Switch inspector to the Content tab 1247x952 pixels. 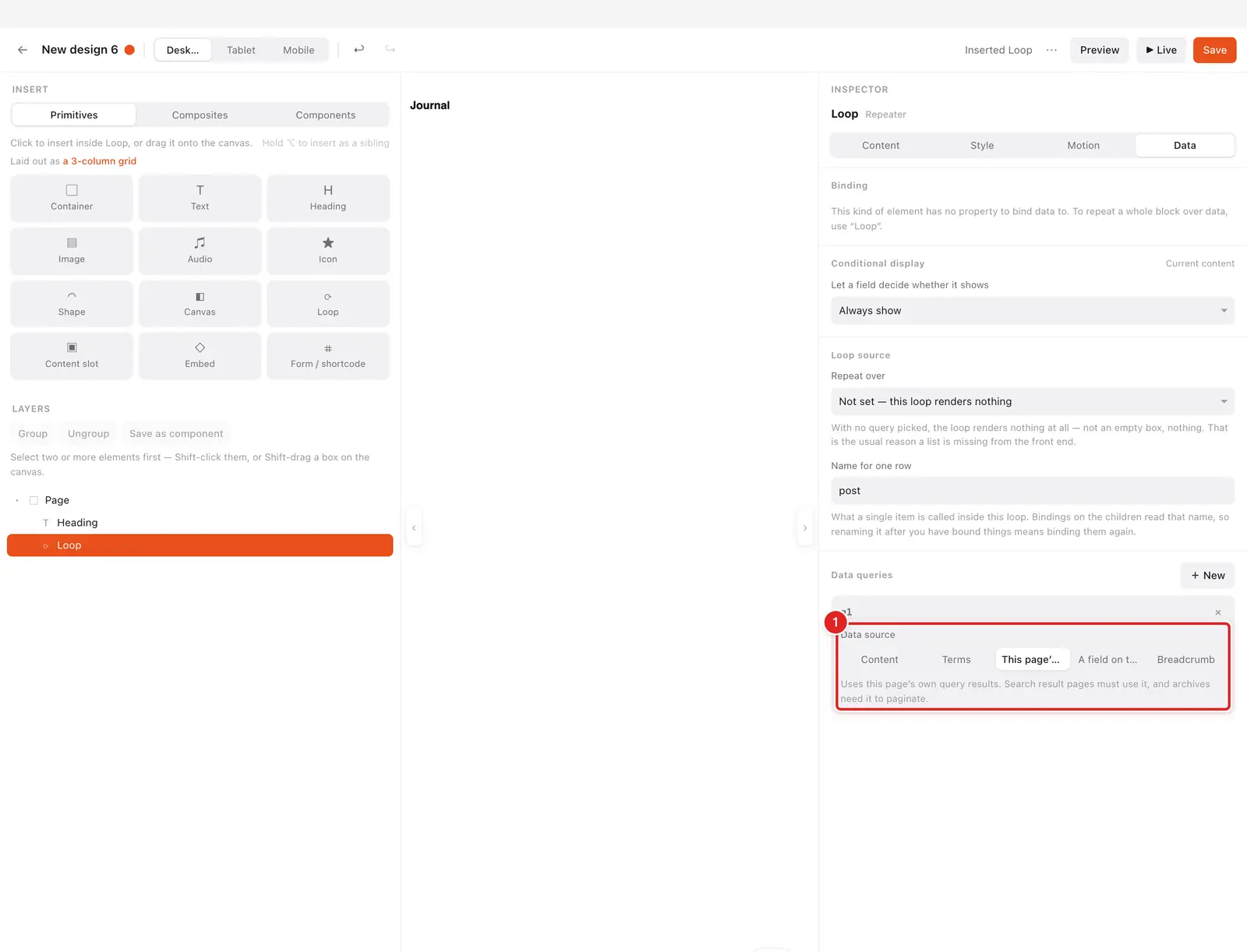tap(881, 145)
